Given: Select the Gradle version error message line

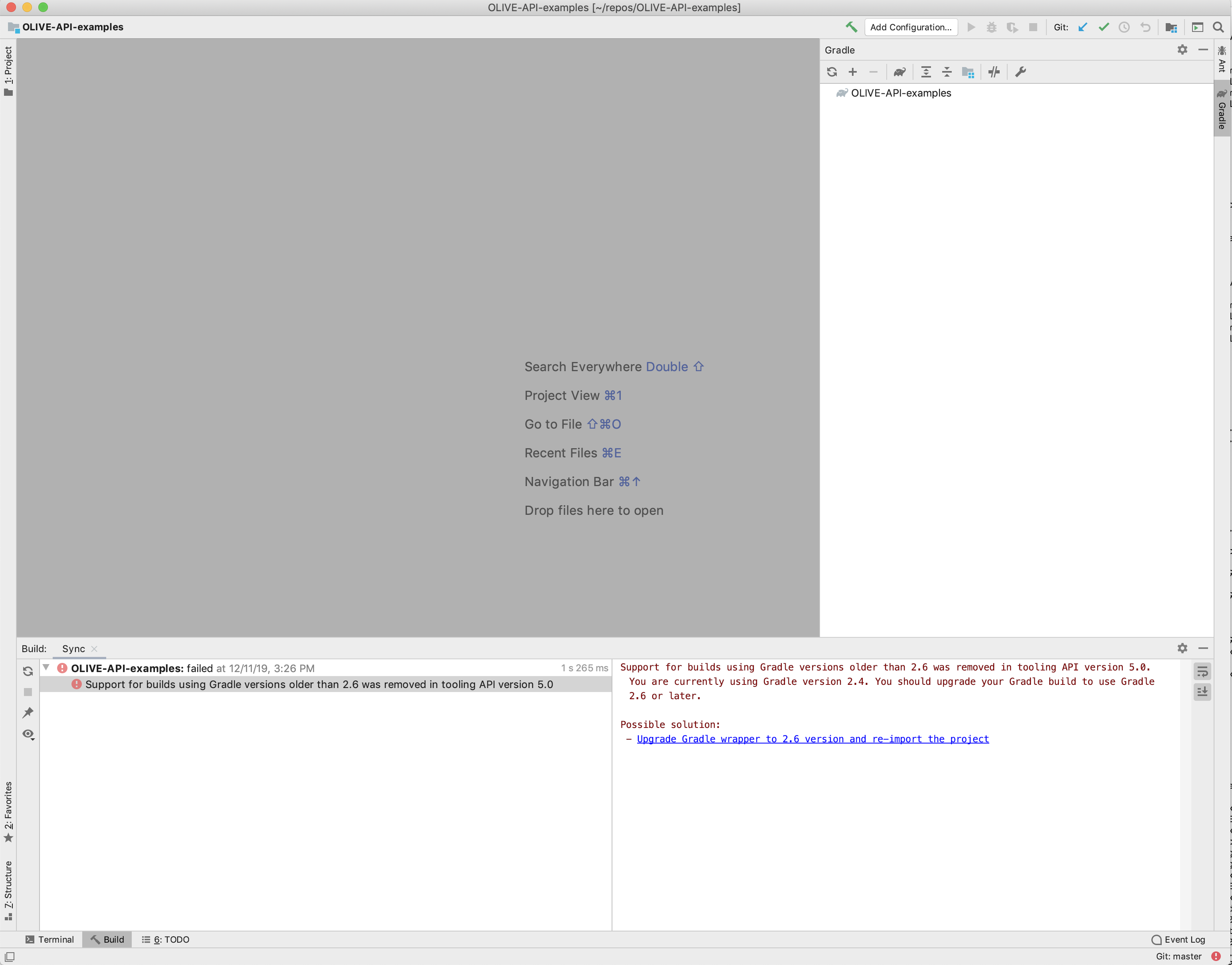Looking at the screenshot, I should click(x=319, y=684).
